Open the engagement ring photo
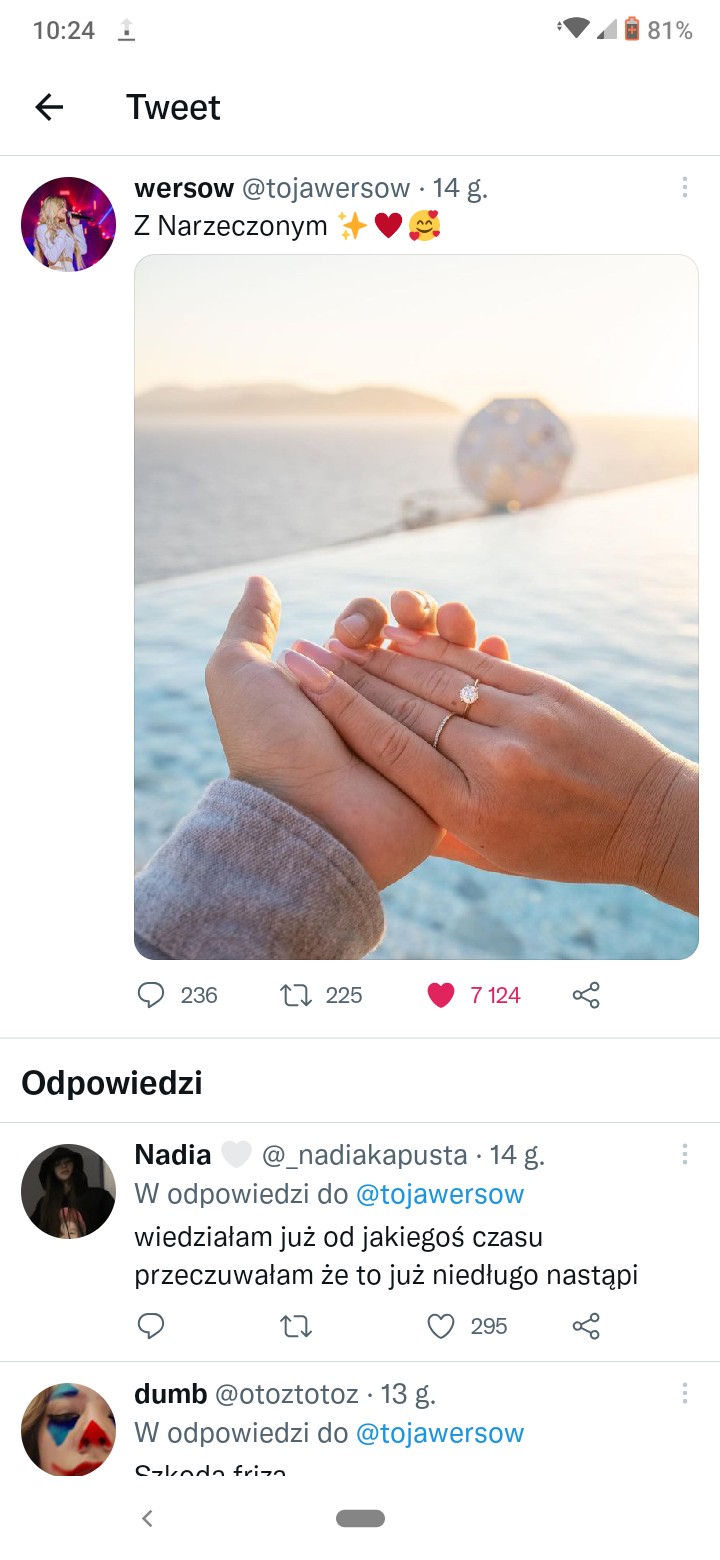The image size is (720, 1560). click(416, 607)
